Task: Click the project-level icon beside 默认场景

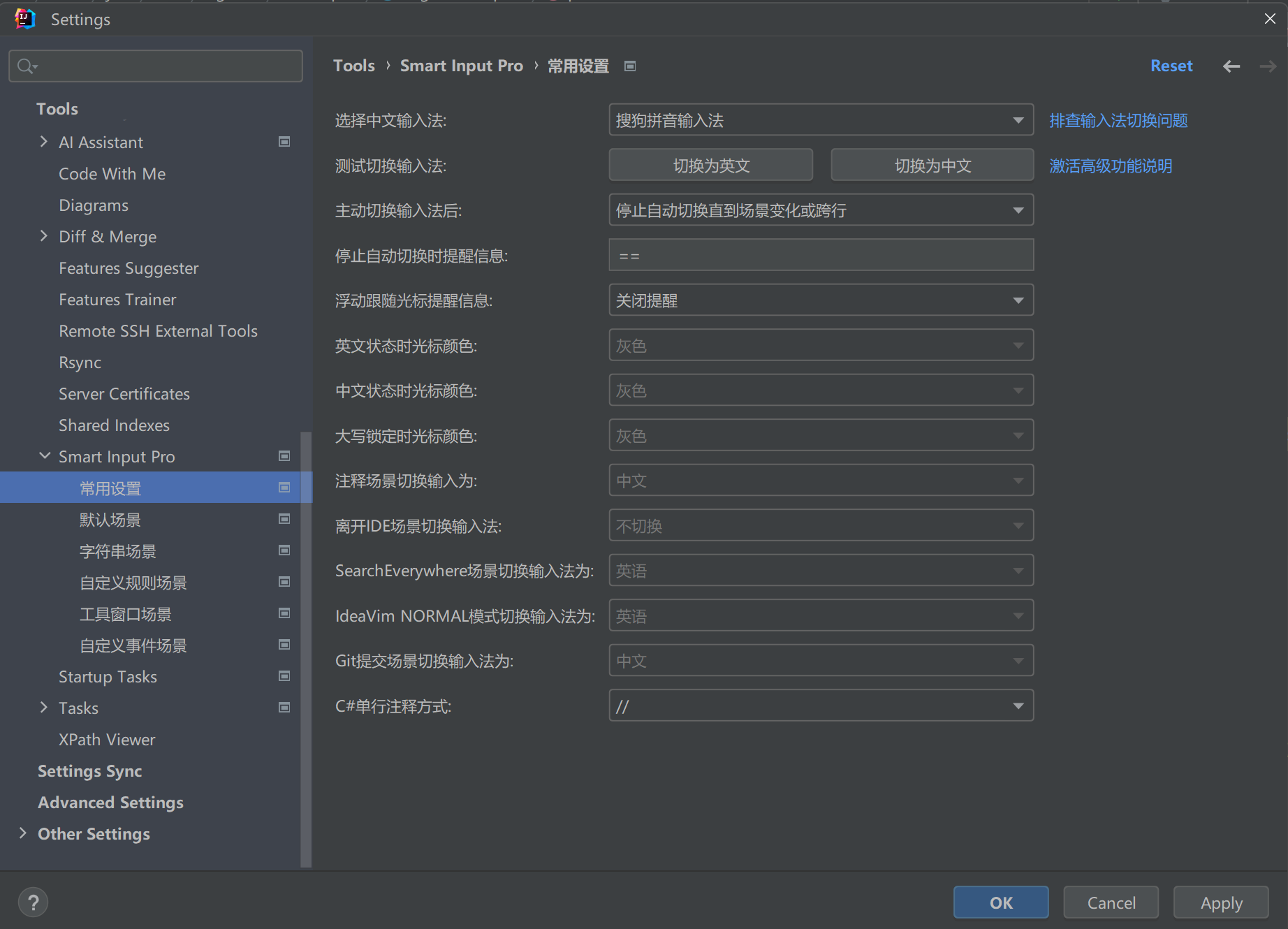Action: (x=284, y=519)
